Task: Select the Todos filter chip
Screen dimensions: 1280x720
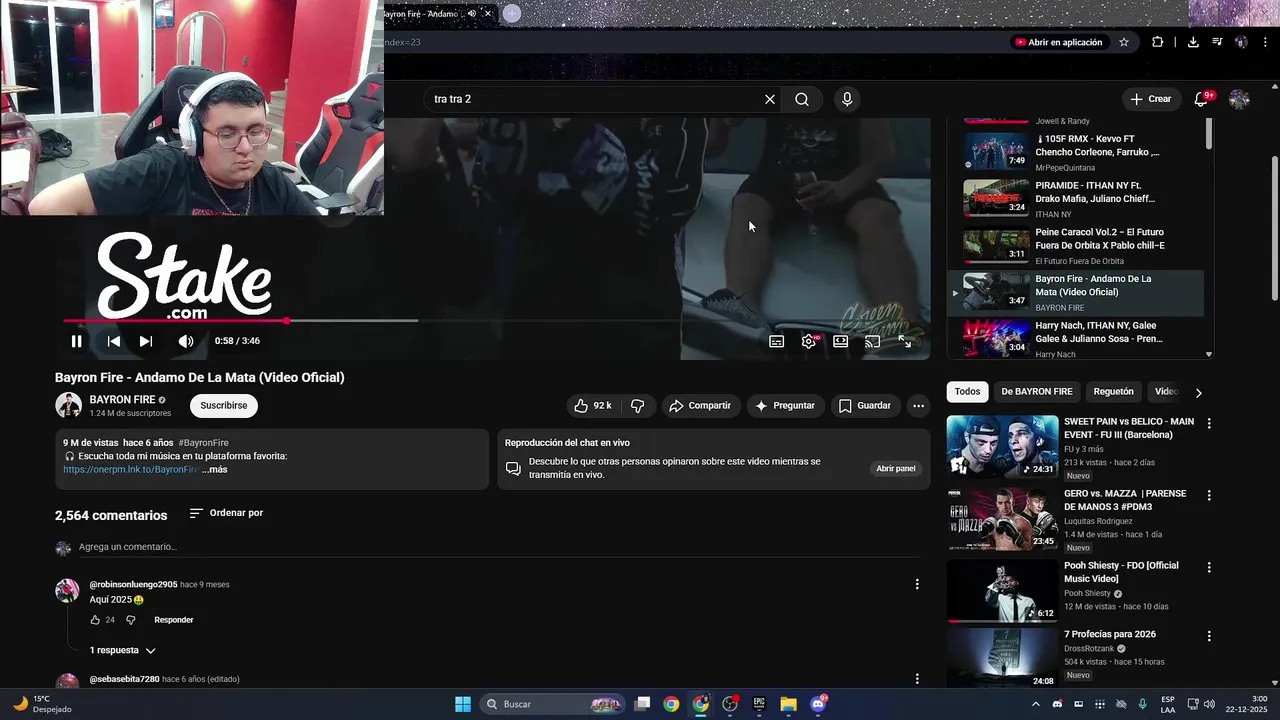Action: coord(967,392)
